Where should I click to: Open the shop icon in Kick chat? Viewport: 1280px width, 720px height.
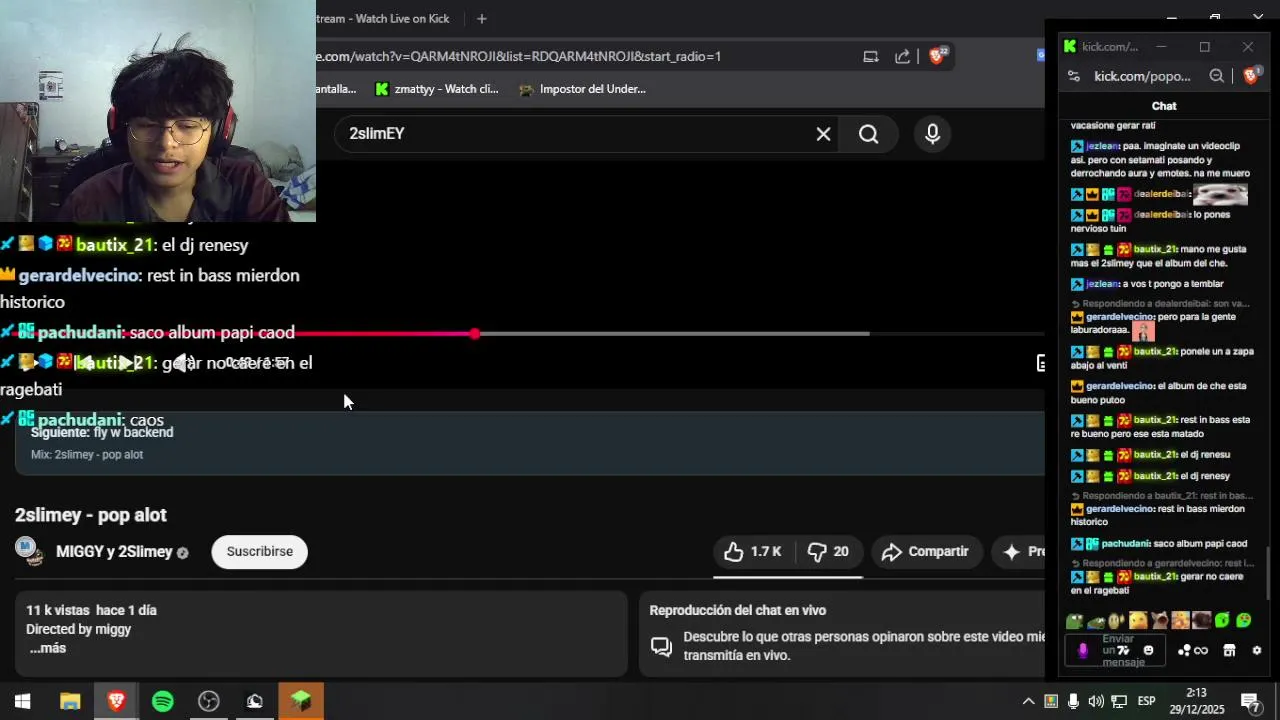tap(1229, 651)
